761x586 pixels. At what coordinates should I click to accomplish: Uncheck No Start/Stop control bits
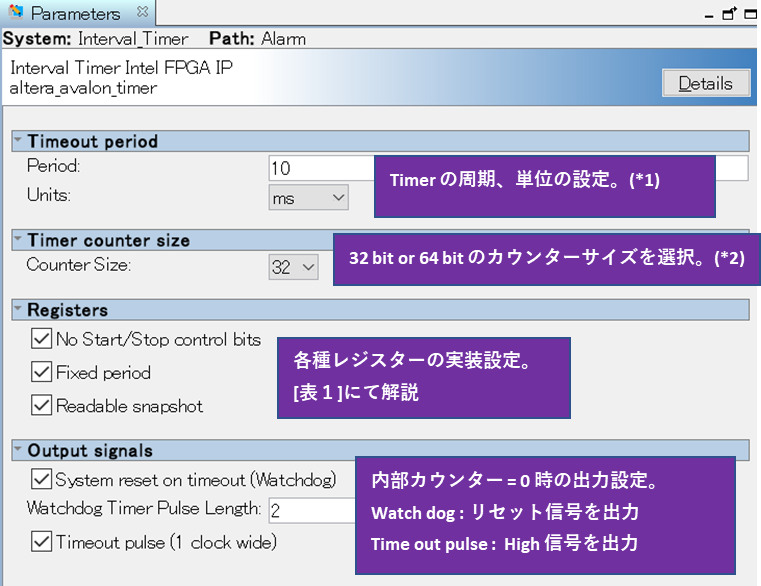(x=41, y=339)
